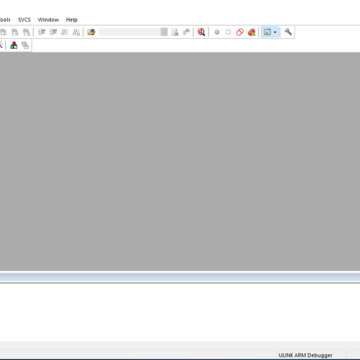This screenshot has width=360, height=360.
Task: Open the Help menu
Action: [71, 20]
